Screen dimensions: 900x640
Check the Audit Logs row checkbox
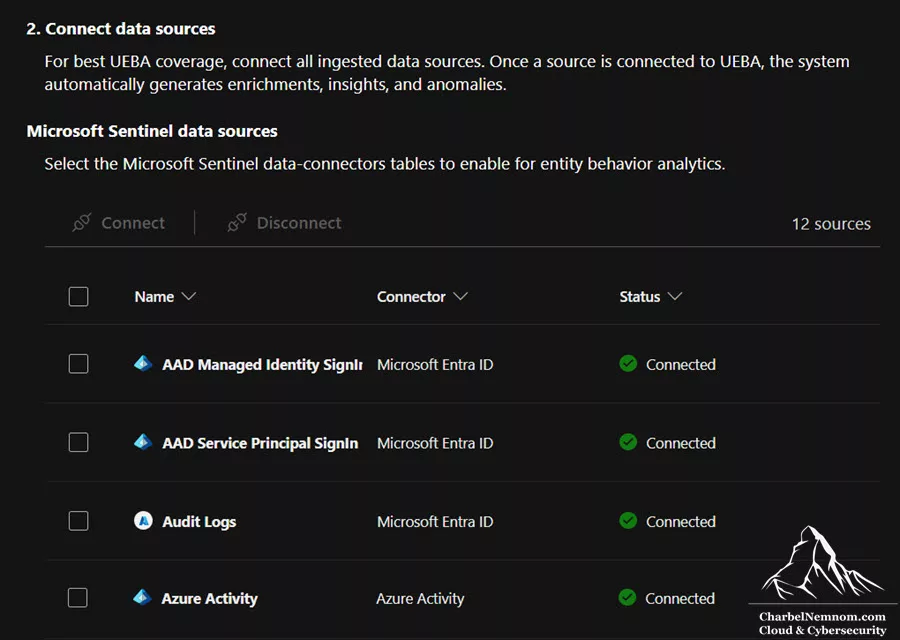pyautogui.click(x=79, y=521)
